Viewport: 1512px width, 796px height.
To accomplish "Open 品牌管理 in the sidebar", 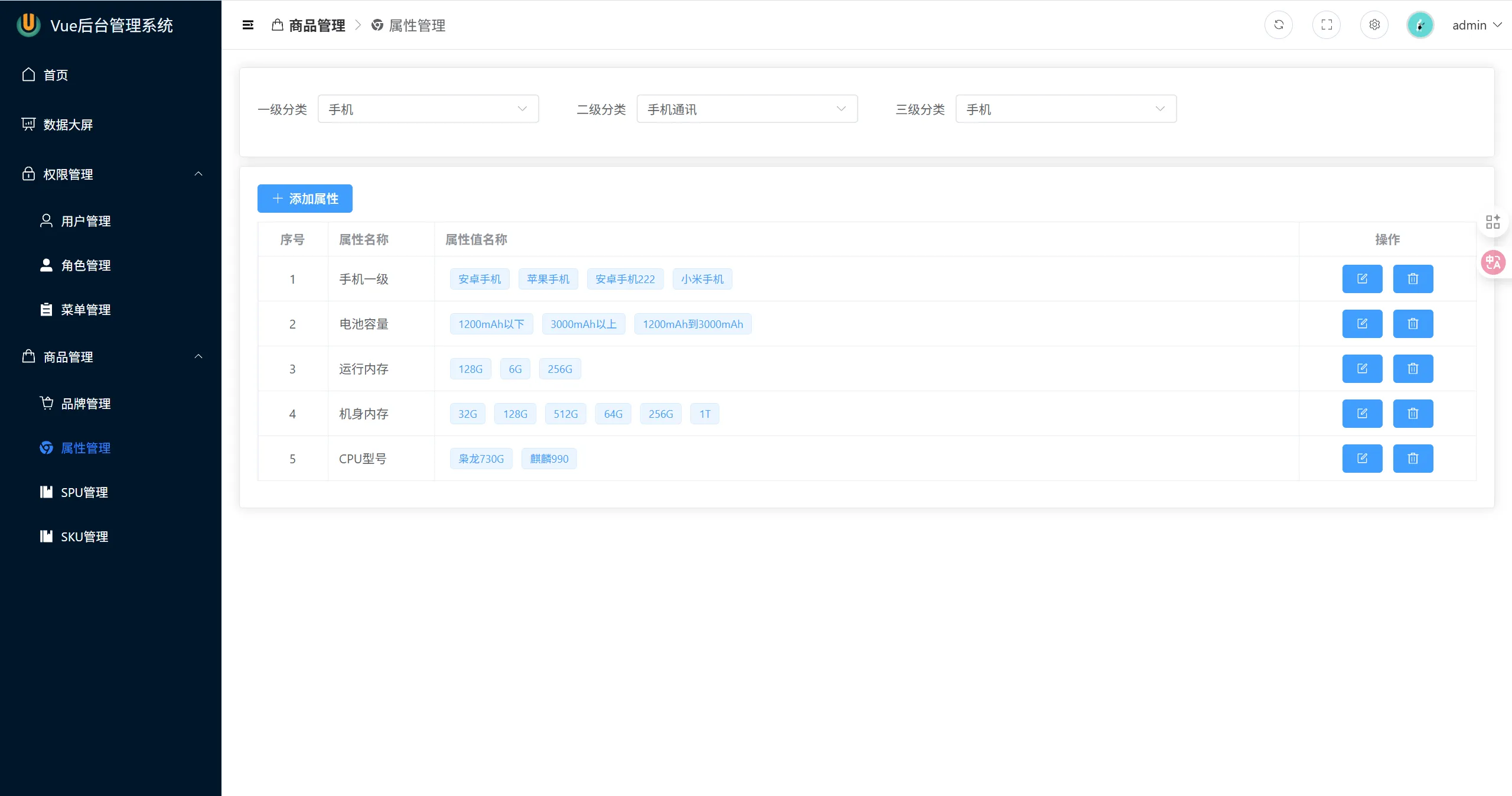I will click(86, 404).
